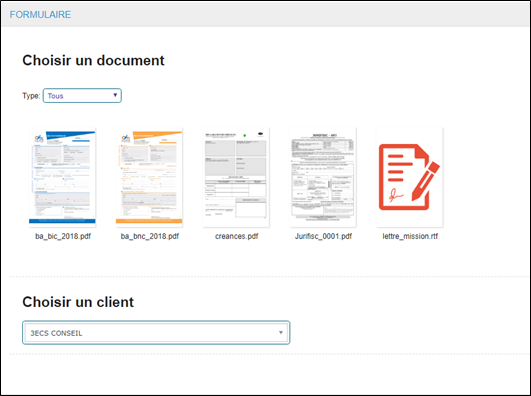Open the Type dropdown showing Tous
The image size is (531, 396).
[x=82, y=96]
